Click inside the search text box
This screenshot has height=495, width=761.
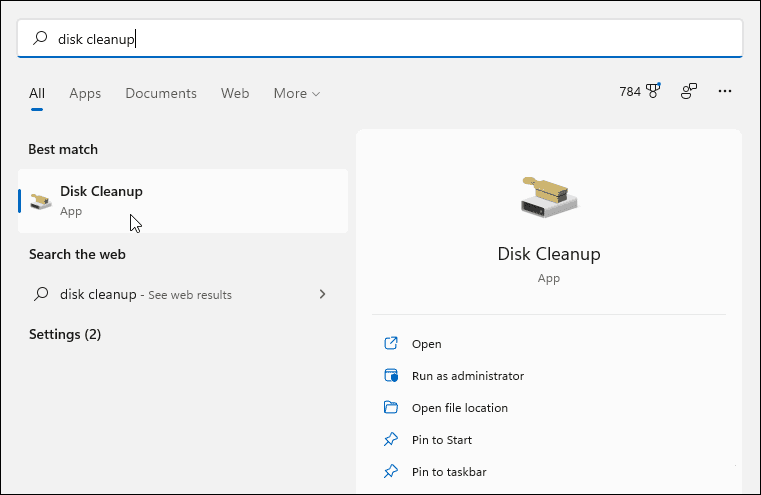(x=400, y=39)
